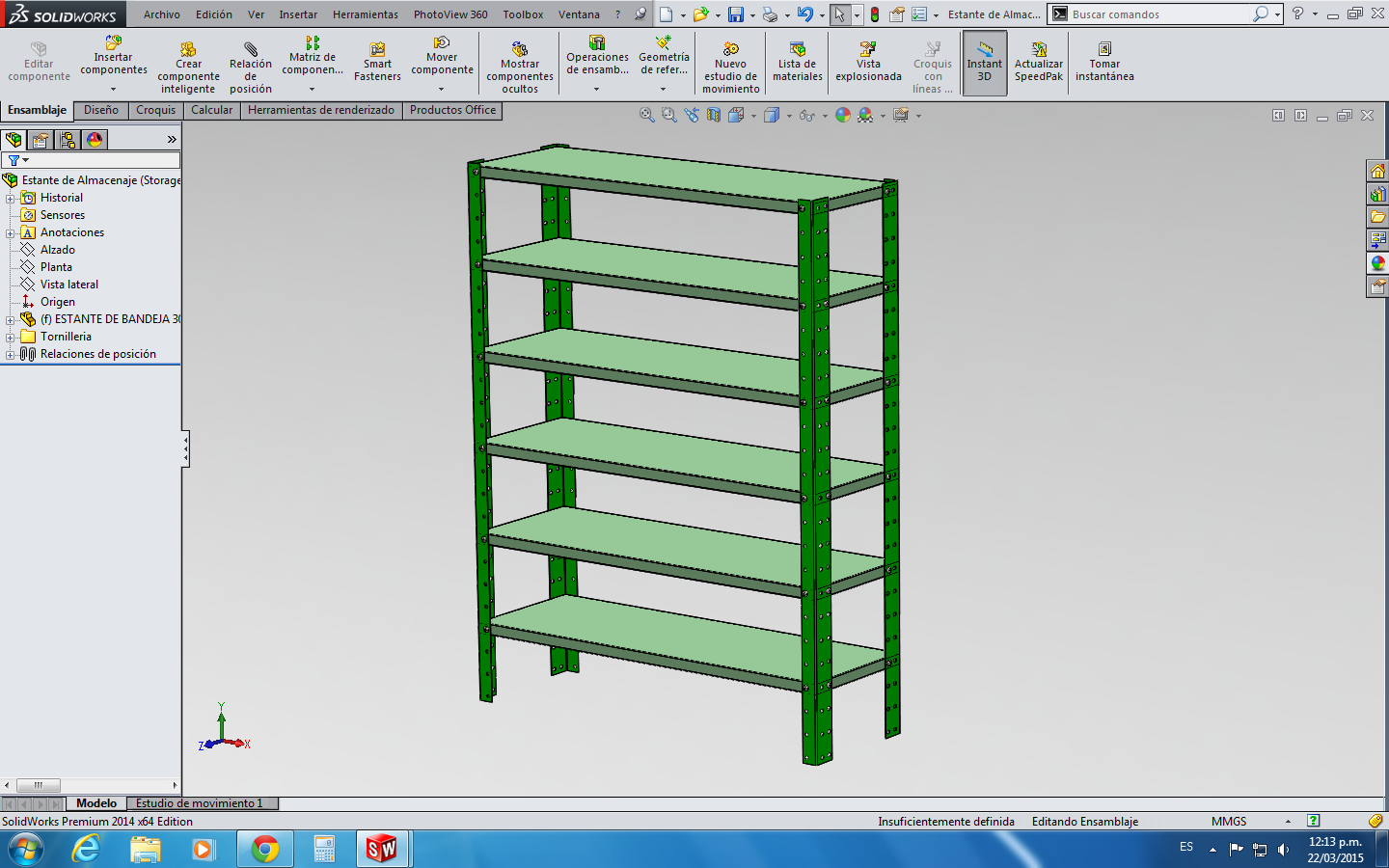The width and height of the screenshot is (1389, 868).
Task: Pin the menu bar with the pushpin
Action: point(640,14)
